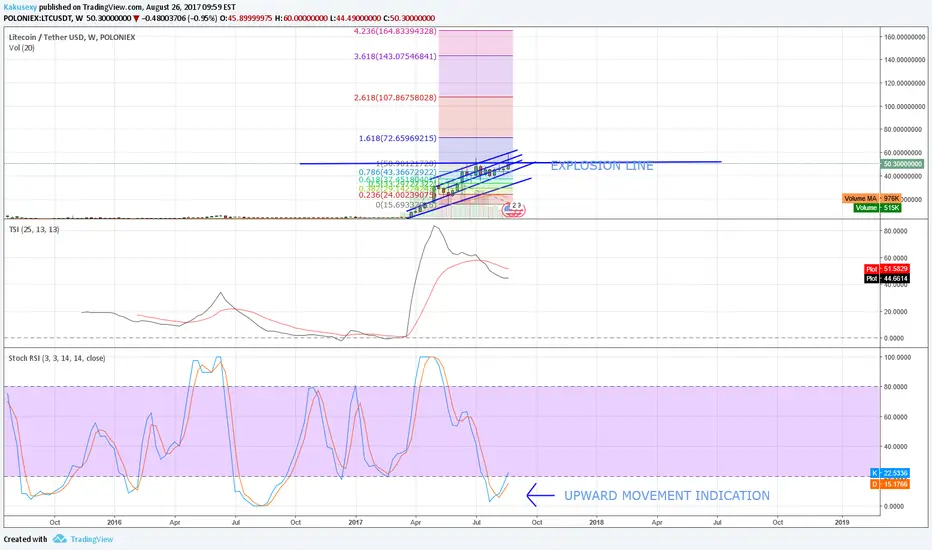Select the 0.786(43.36672922) Fibonacci label

click(x=398, y=172)
